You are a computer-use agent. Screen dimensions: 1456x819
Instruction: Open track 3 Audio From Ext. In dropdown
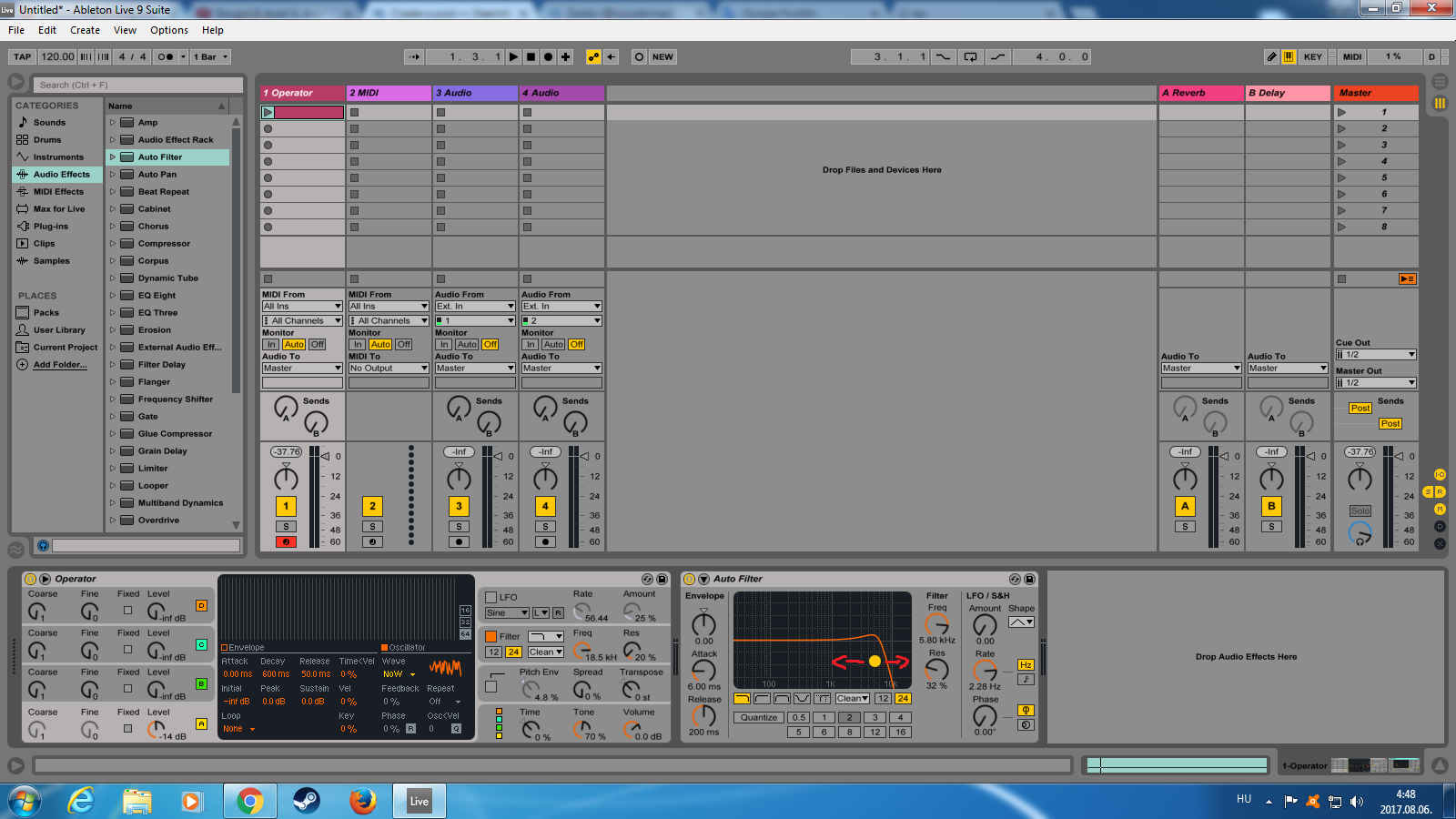[x=475, y=306]
